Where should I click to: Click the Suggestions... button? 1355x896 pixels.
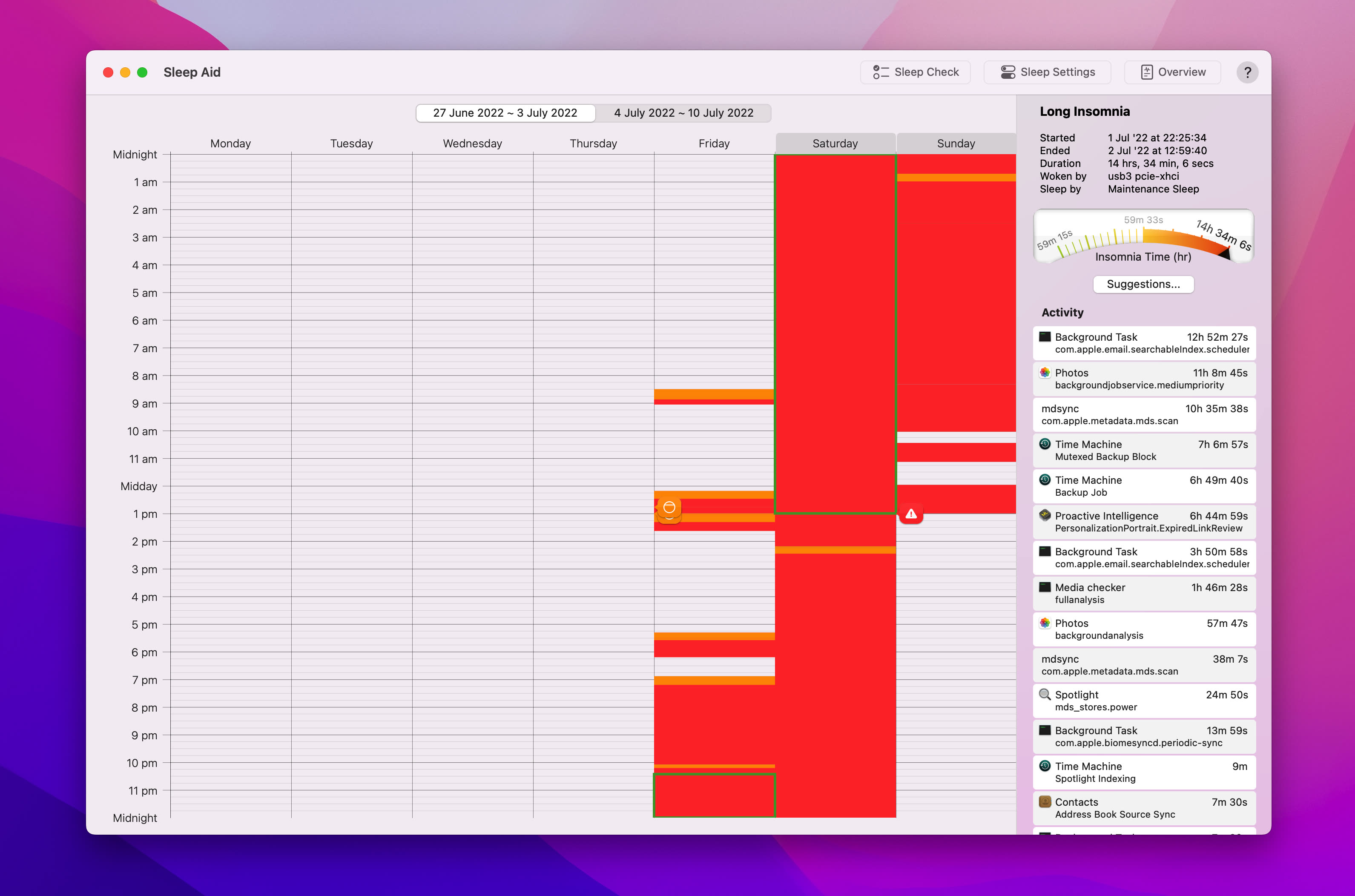1143,284
